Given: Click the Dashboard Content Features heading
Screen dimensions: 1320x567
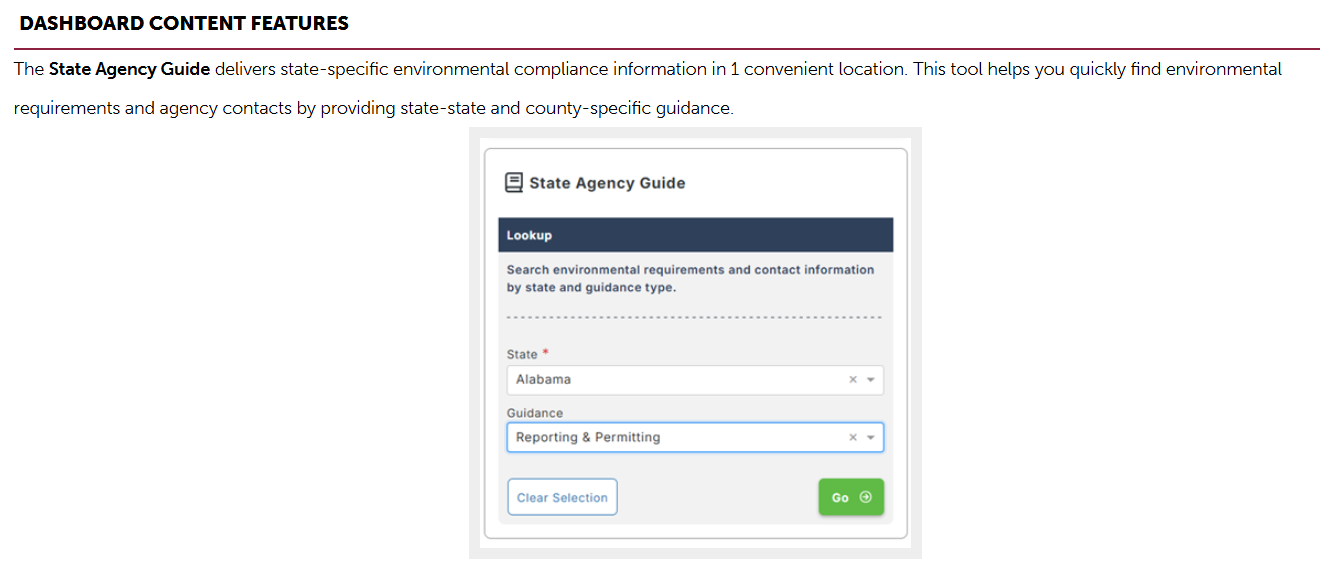Looking at the screenshot, I should [184, 23].
